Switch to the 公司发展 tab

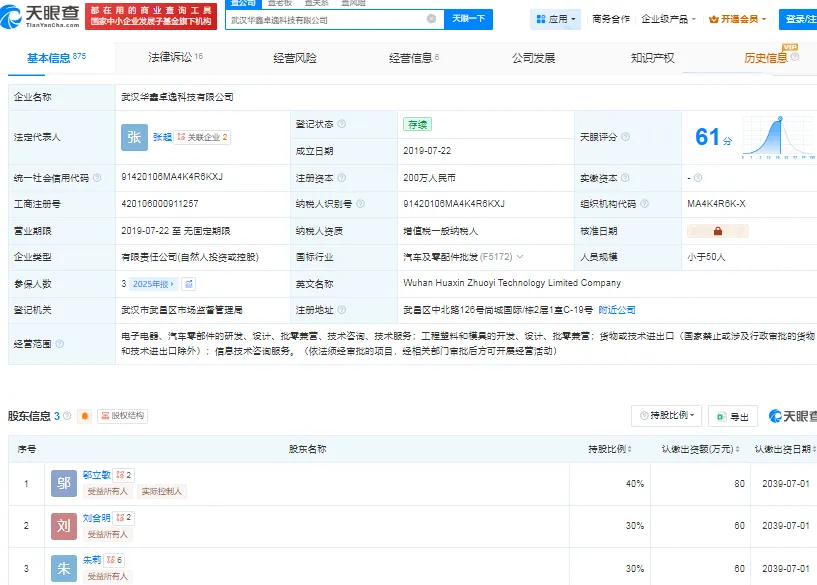[533, 58]
